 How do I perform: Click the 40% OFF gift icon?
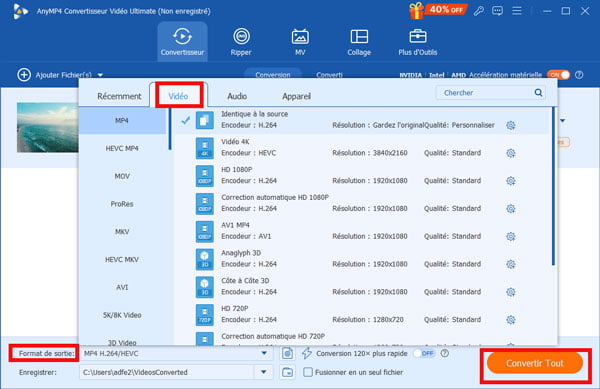(438, 10)
